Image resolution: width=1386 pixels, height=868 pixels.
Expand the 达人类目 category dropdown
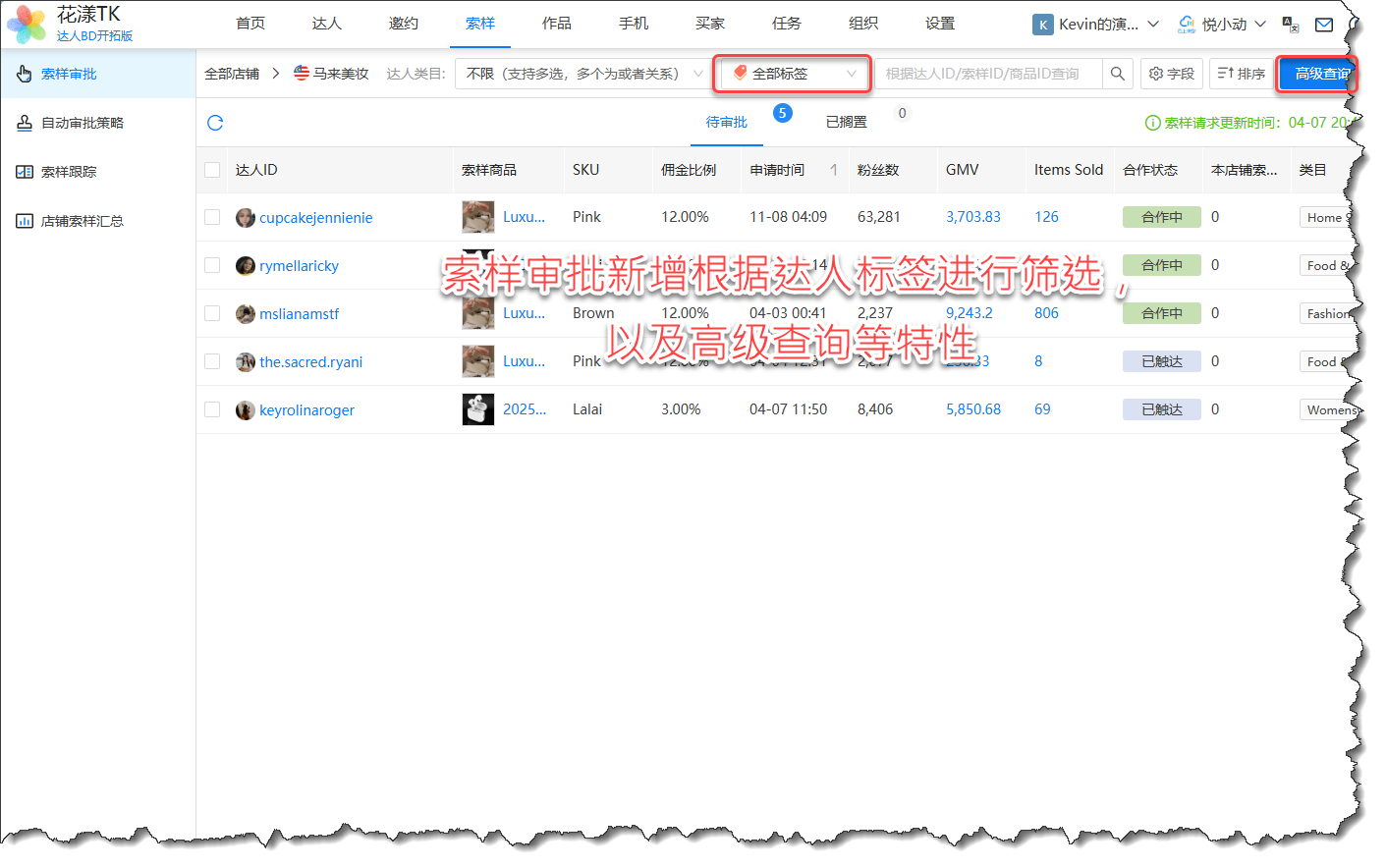click(x=583, y=74)
